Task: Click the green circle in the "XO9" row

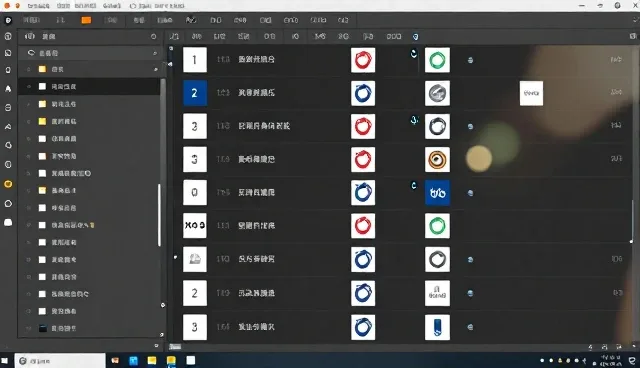Action: (437, 226)
